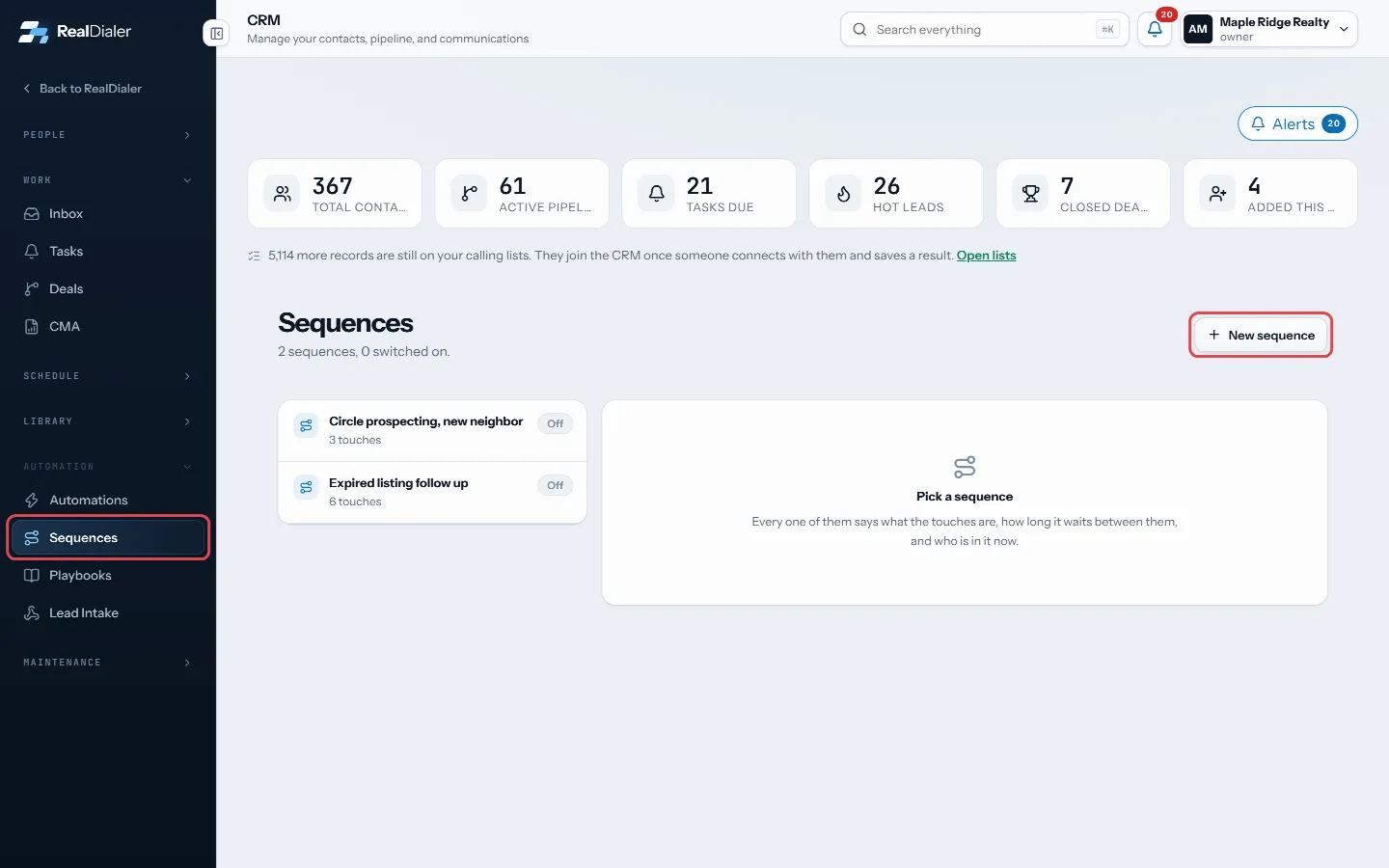Click the checklist icon beside calling lists note

point(254,256)
